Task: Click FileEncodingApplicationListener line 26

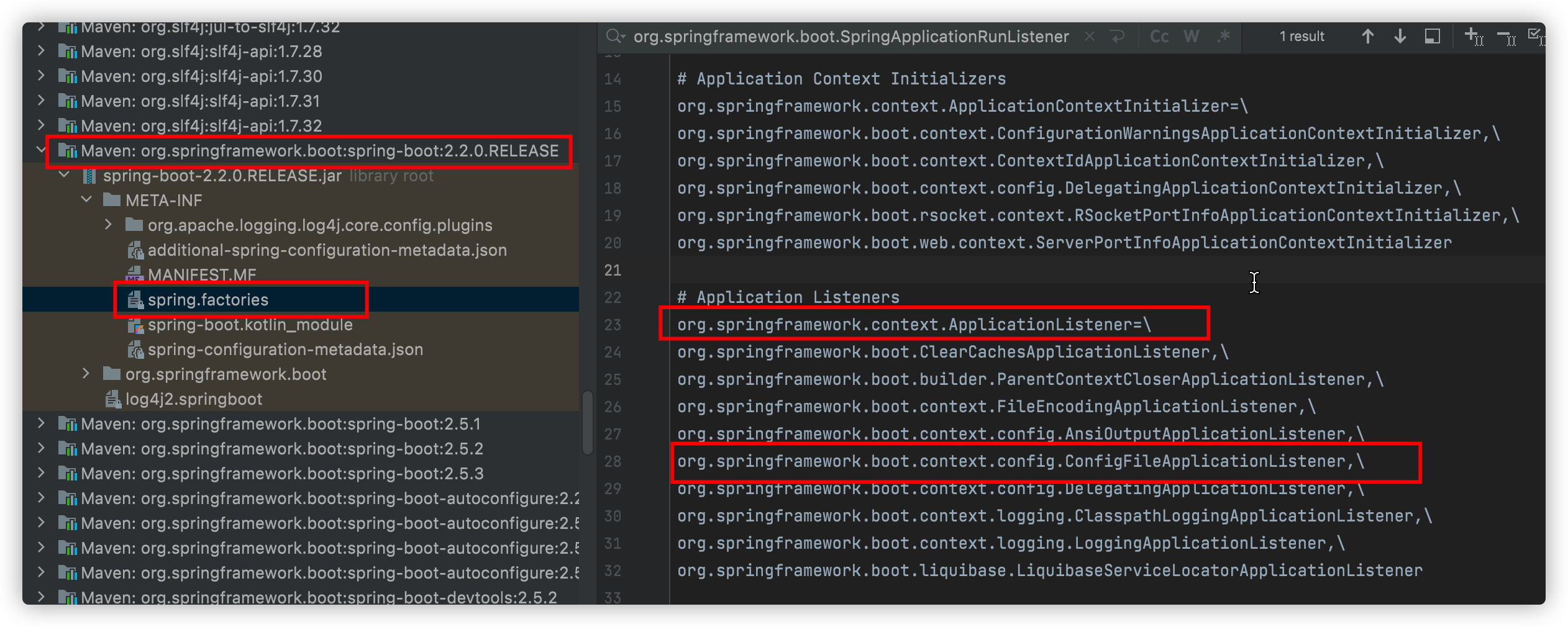Action: (x=996, y=407)
